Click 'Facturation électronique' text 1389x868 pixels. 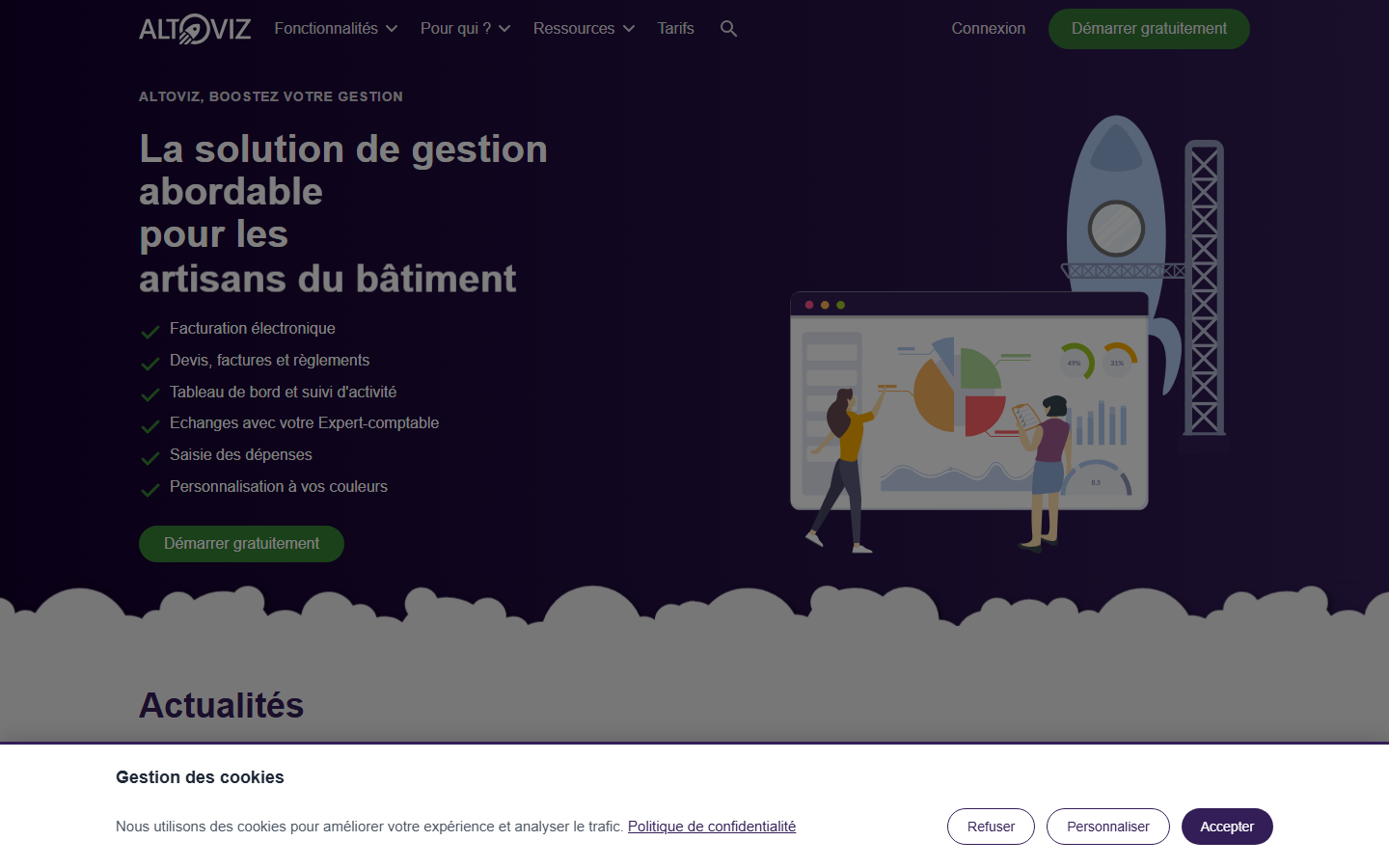pos(253,329)
